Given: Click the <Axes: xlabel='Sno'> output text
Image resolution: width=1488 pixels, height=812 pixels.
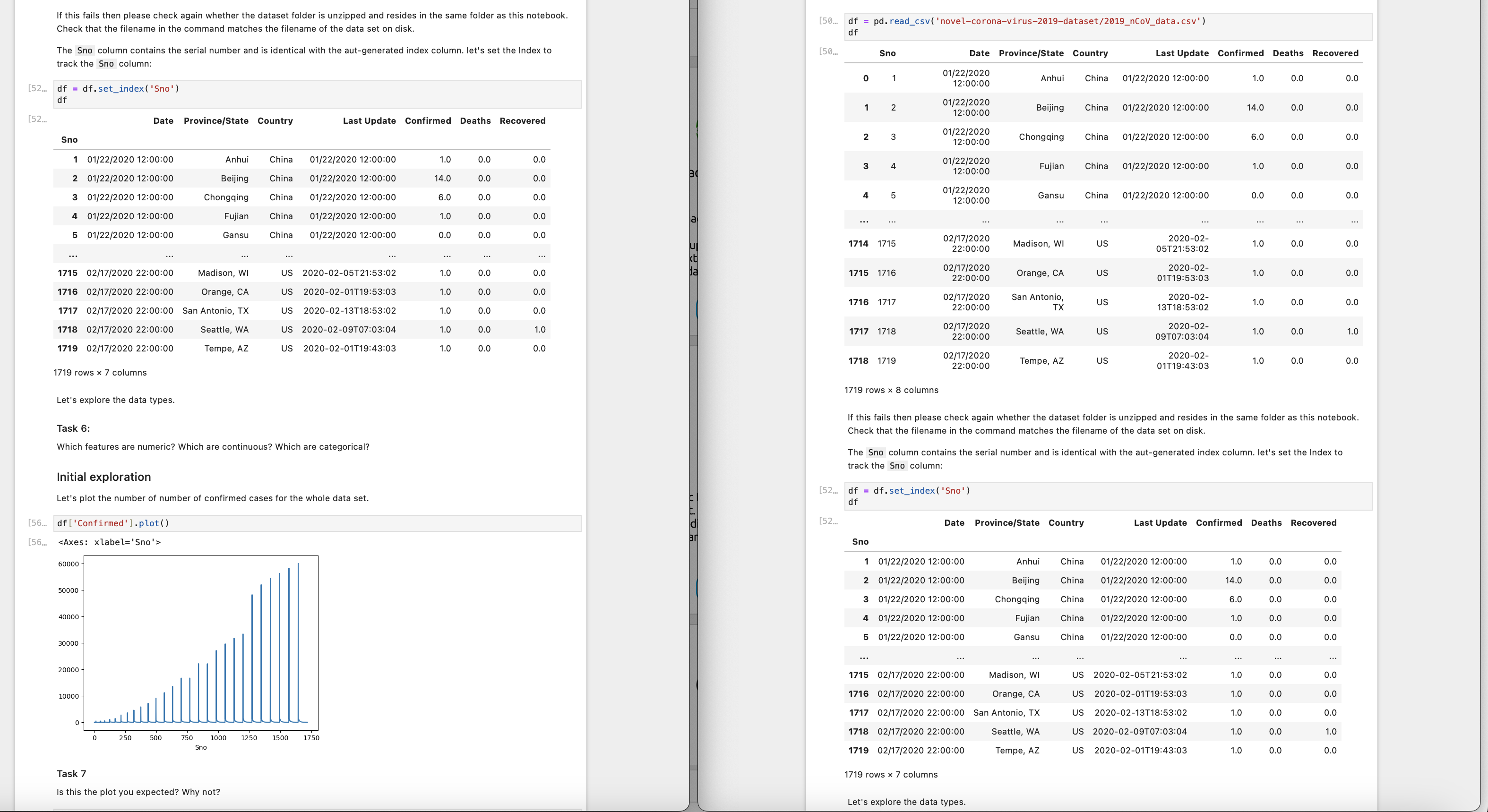Looking at the screenshot, I should coord(109,542).
